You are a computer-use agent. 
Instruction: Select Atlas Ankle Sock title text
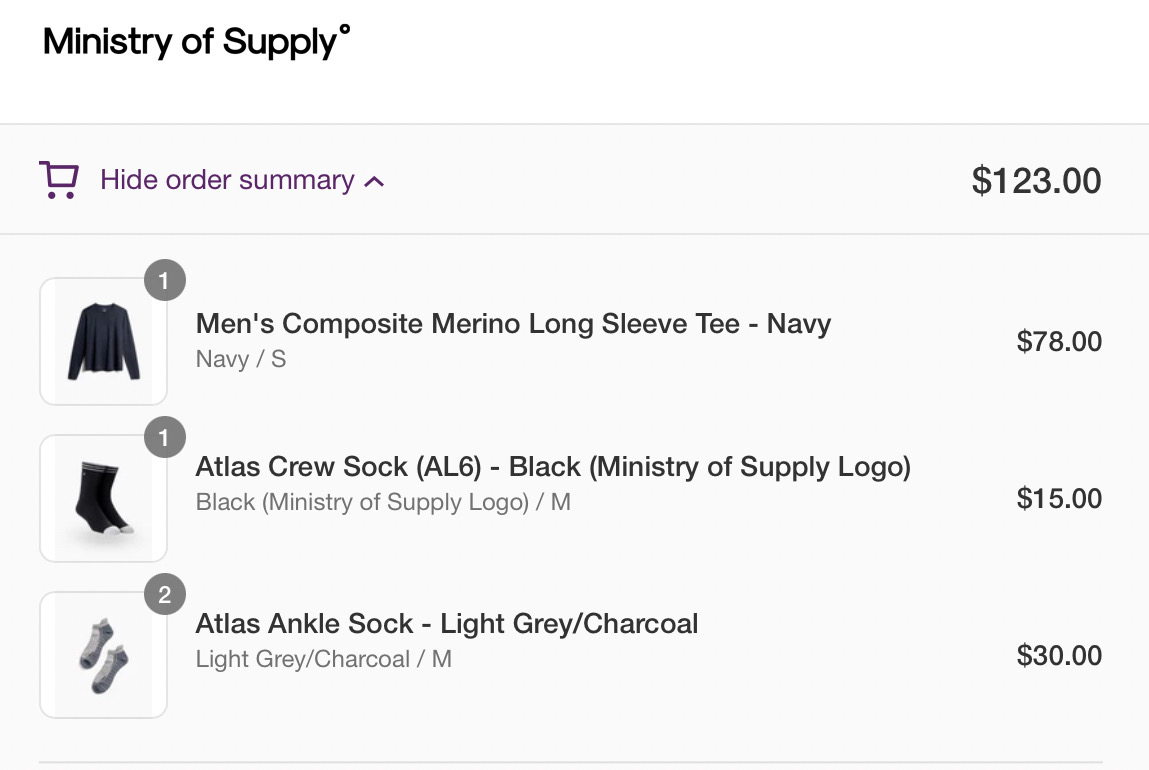(447, 624)
